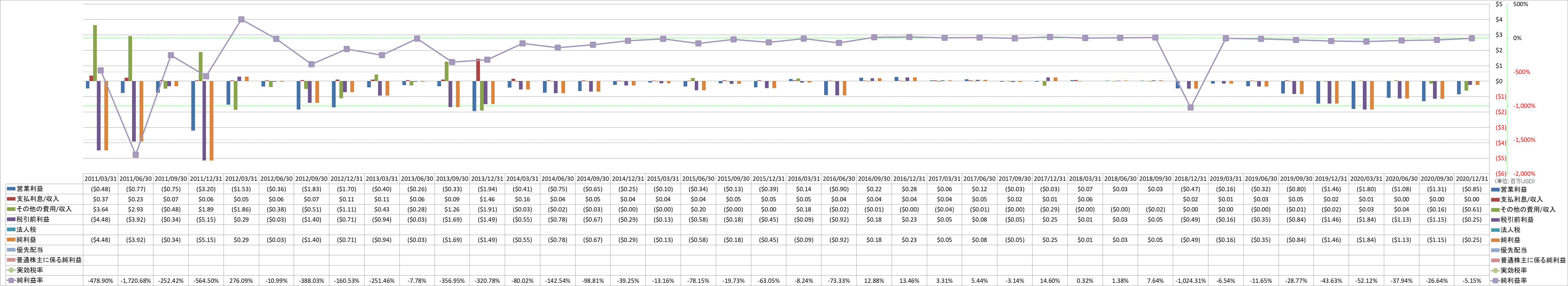Select the $2.93 other expense cell
This screenshot has width=1568, height=286.
pos(136,209)
